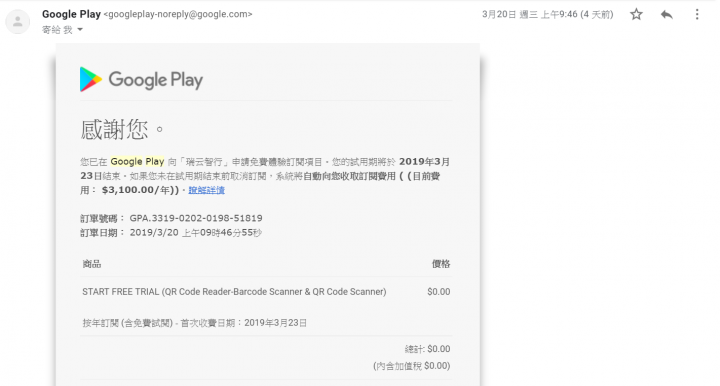
Task: Click the START FREE TRIAL product line
Action: 234,291
